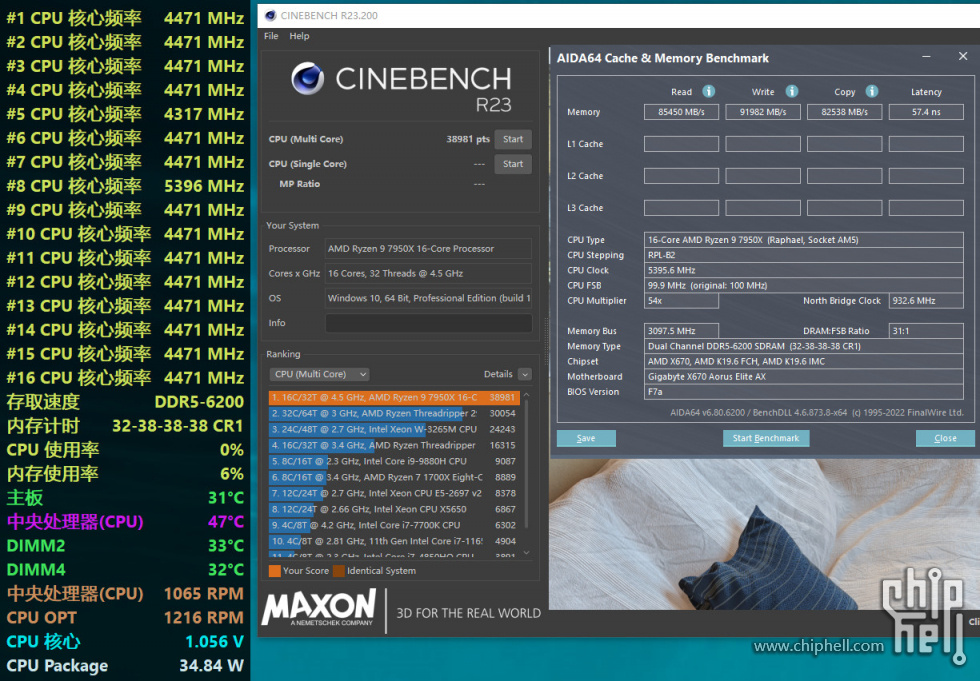Viewport: 980px width, 681px height.
Task: Select ranking row 6 Ryzen 7 1700X
Action: click(394, 477)
